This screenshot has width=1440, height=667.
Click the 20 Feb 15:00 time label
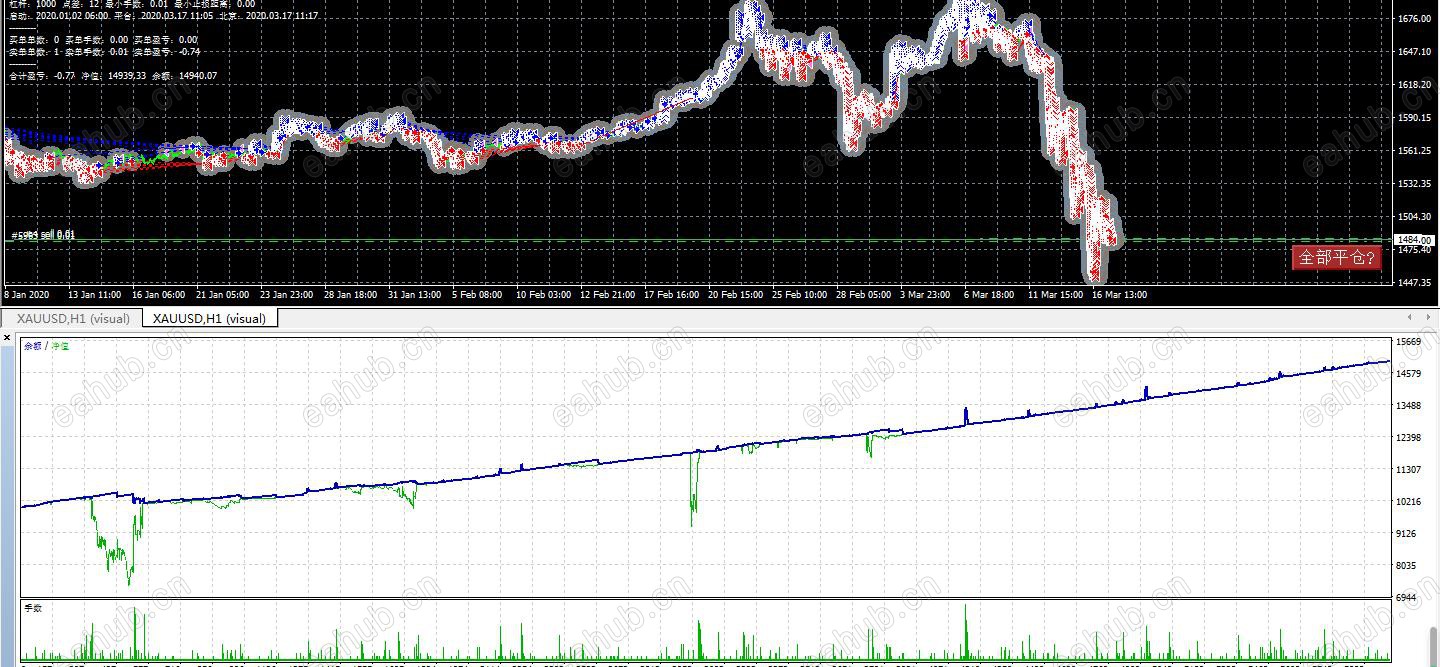click(x=735, y=295)
